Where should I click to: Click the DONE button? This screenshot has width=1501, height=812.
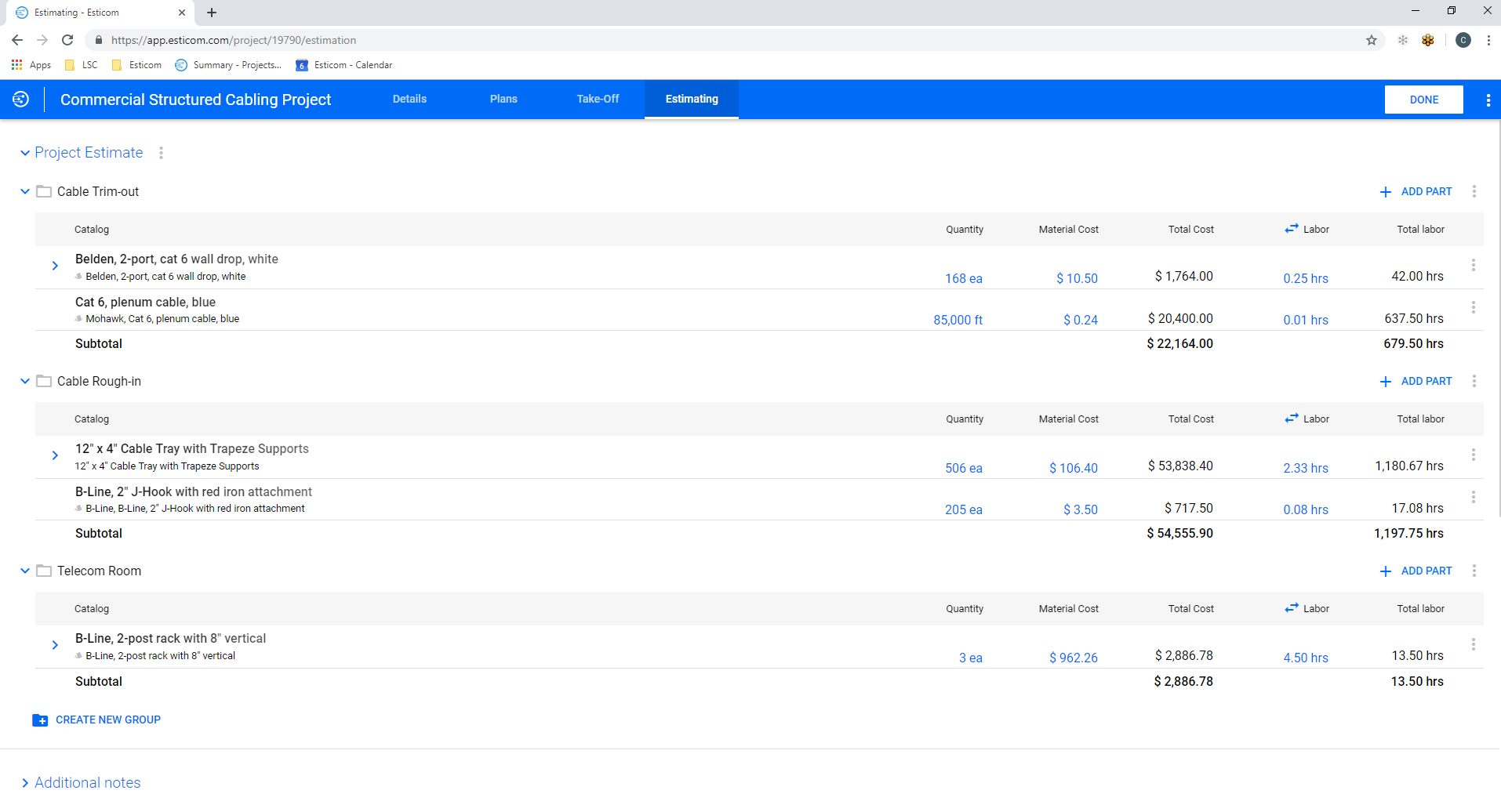tap(1423, 100)
